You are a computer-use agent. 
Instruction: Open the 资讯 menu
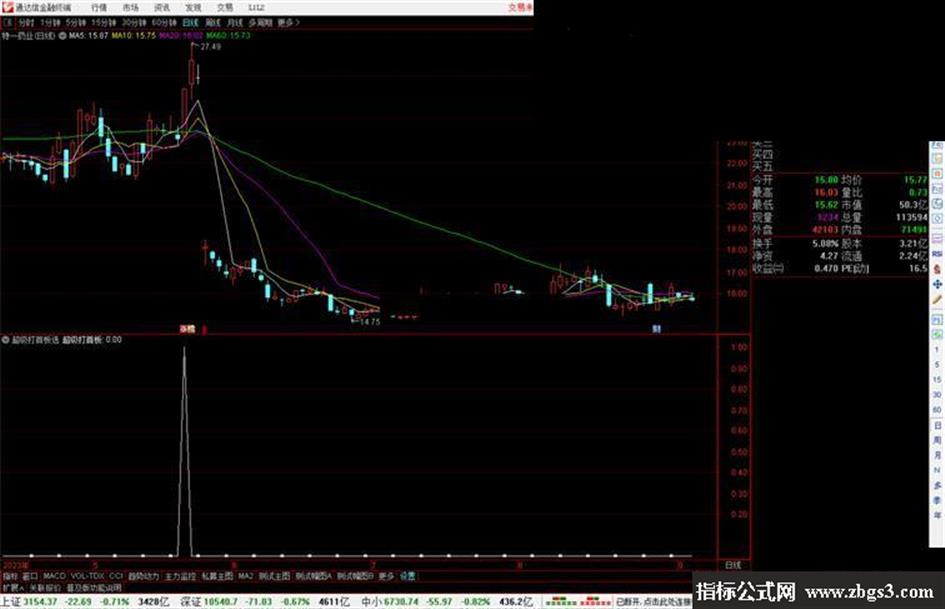[162, 8]
